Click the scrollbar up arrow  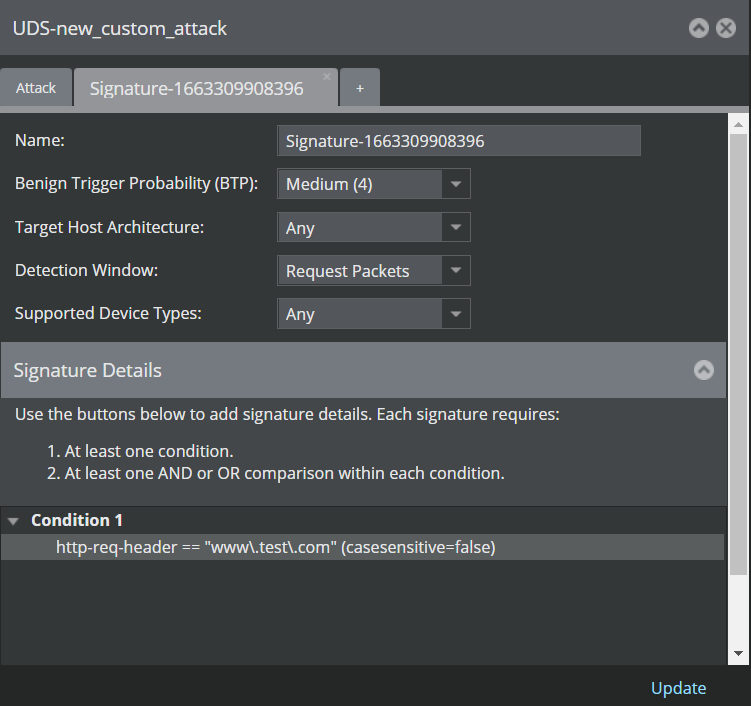[738, 125]
